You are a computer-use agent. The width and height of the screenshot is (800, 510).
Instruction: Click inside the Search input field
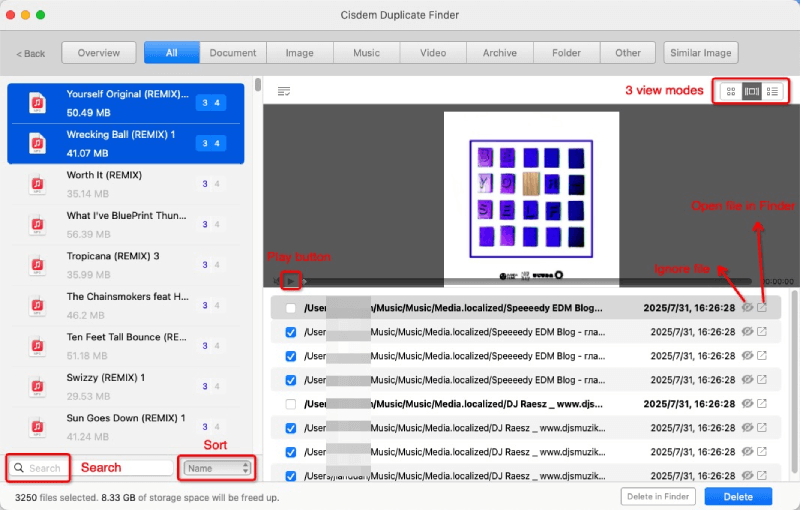click(x=92, y=468)
